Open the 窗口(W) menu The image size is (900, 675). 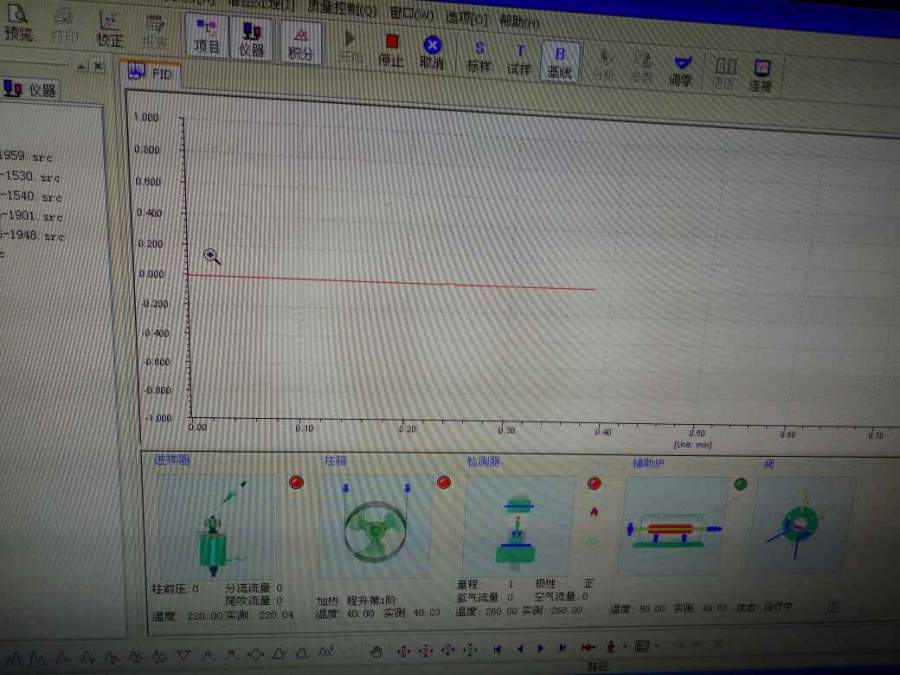[x=412, y=13]
